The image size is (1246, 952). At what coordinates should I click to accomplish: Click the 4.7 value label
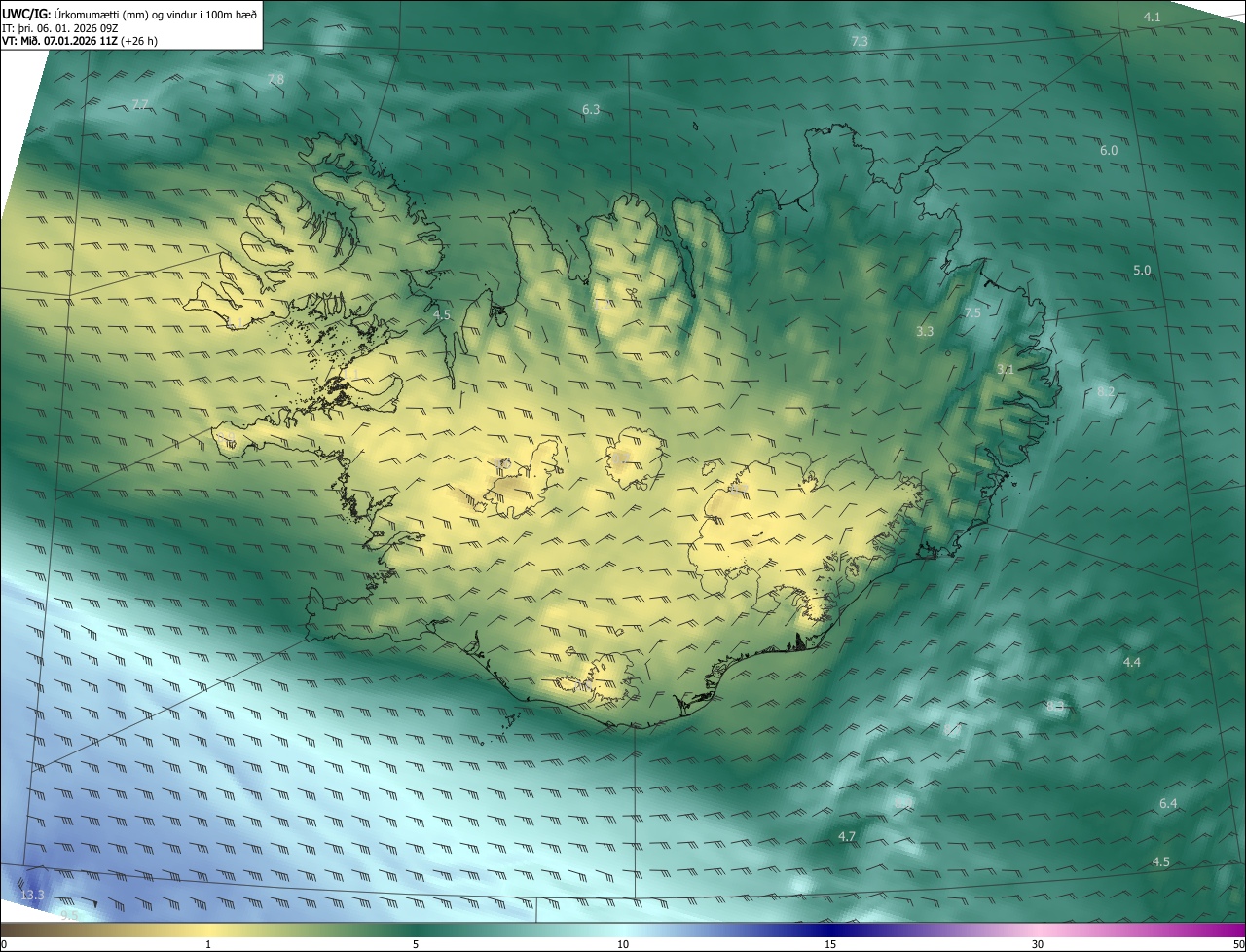tap(847, 836)
